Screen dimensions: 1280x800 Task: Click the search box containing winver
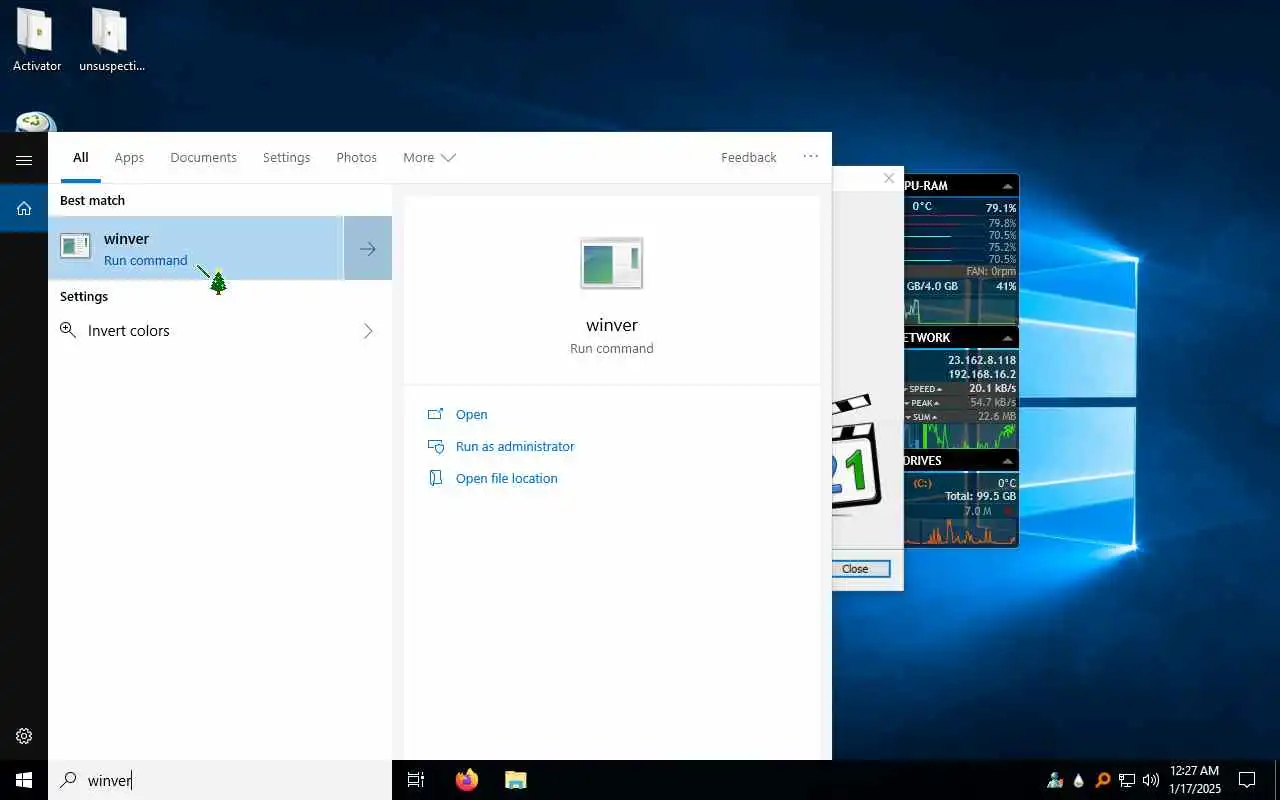point(220,780)
